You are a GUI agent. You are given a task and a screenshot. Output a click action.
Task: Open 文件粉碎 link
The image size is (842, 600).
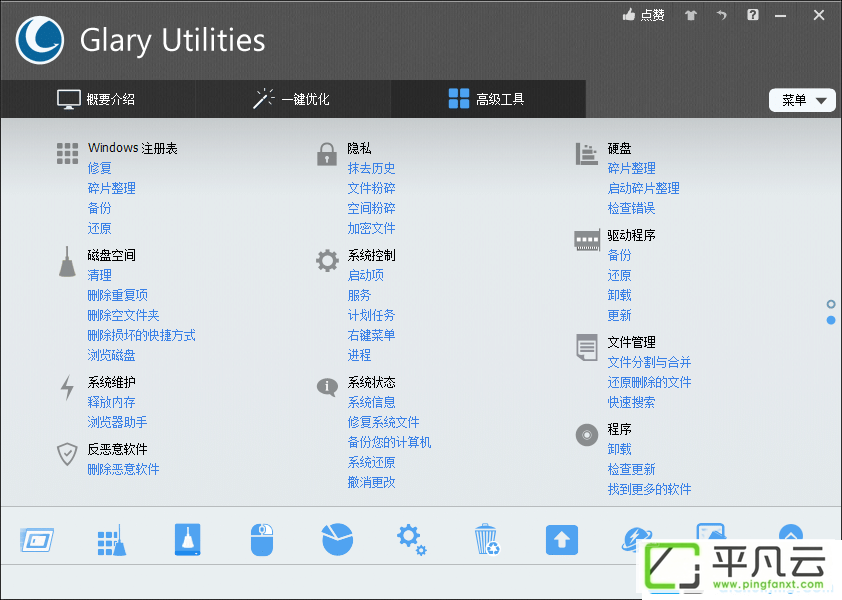point(372,188)
